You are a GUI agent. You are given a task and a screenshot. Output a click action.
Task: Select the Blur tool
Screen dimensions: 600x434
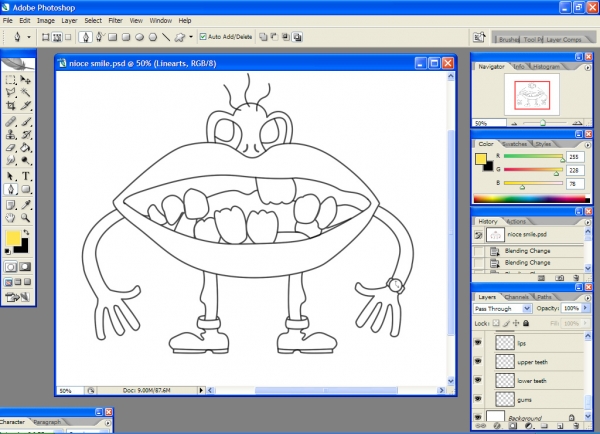pos(10,160)
